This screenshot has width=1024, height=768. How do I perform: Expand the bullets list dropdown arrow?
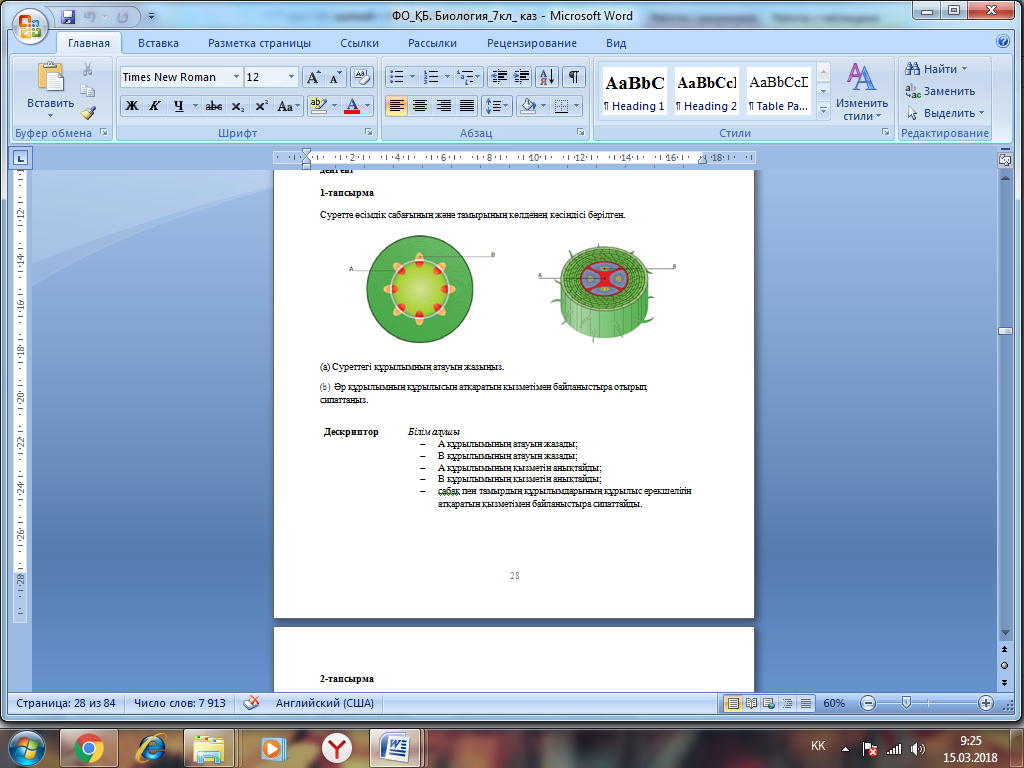pos(412,77)
